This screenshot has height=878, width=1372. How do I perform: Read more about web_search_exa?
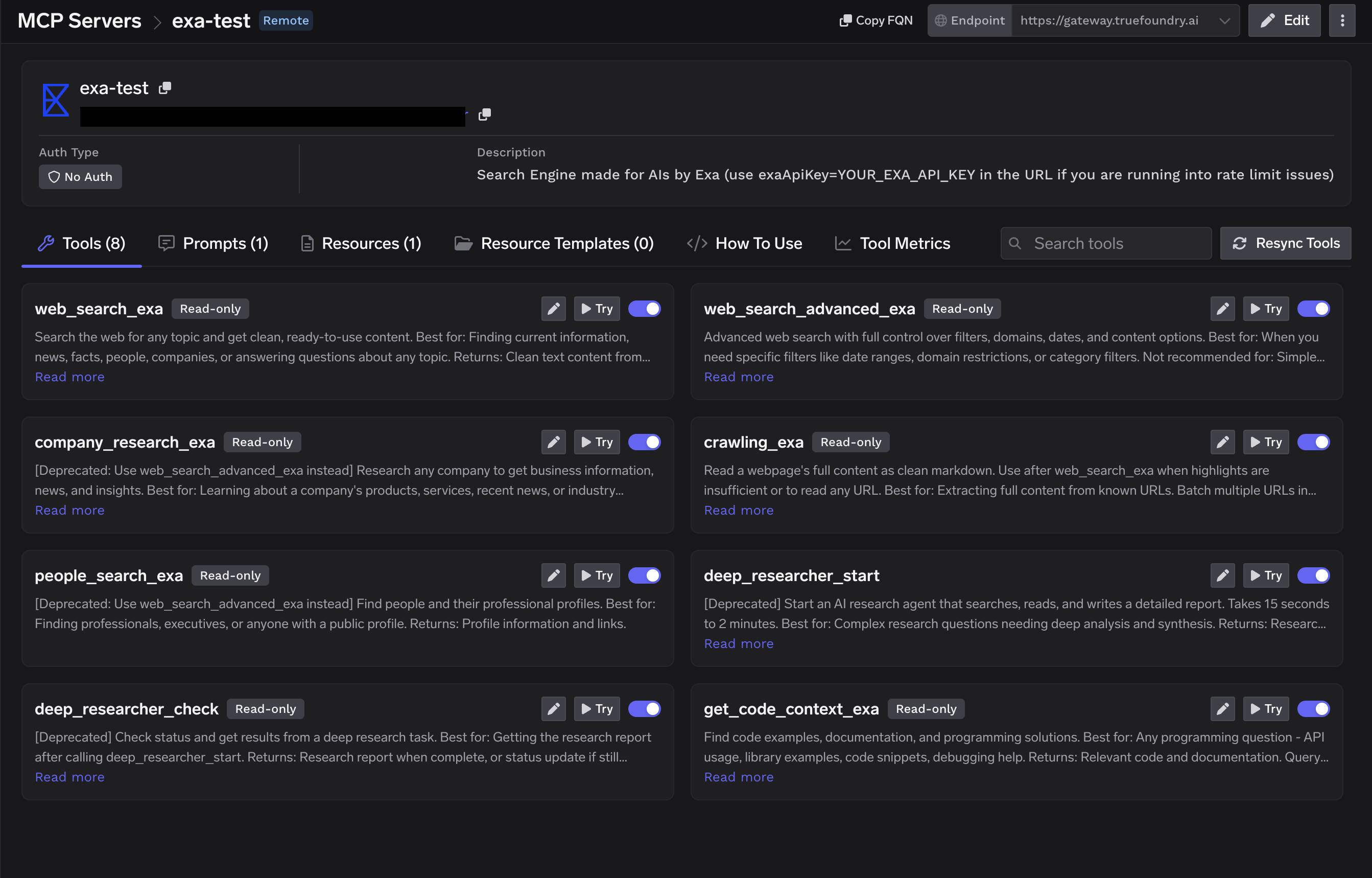(x=69, y=377)
